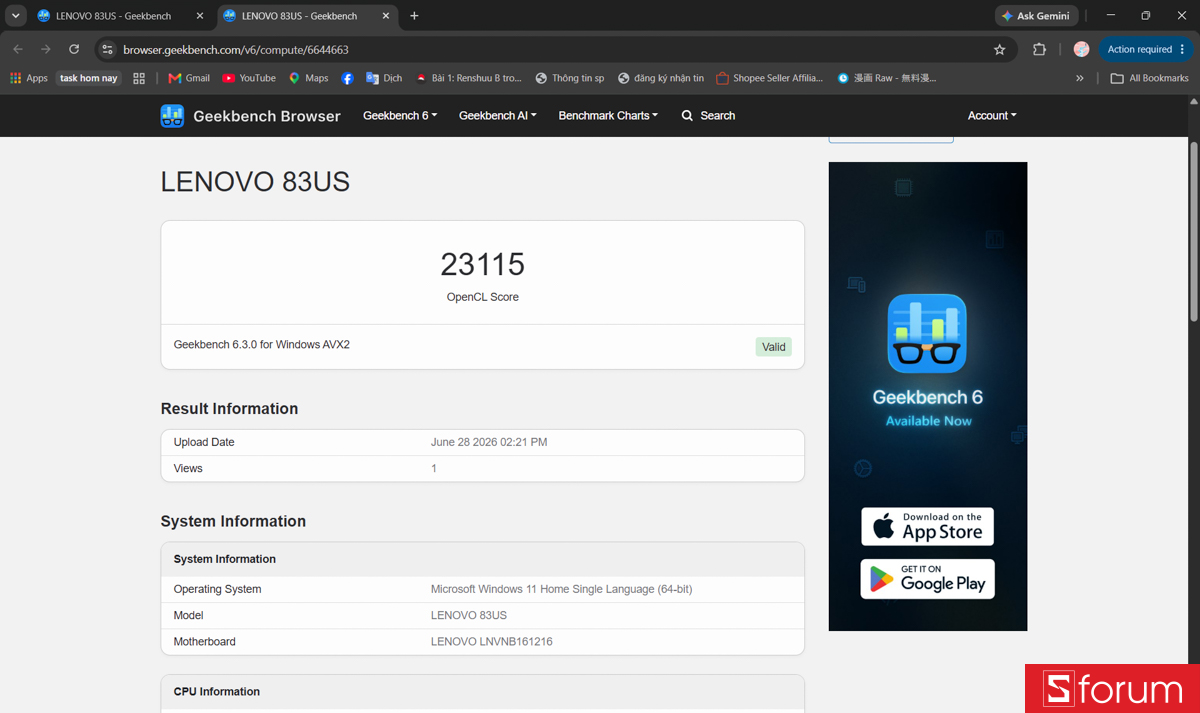The image size is (1200, 713).
Task: Reload the Geekbench page
Action: pos(74,49)
